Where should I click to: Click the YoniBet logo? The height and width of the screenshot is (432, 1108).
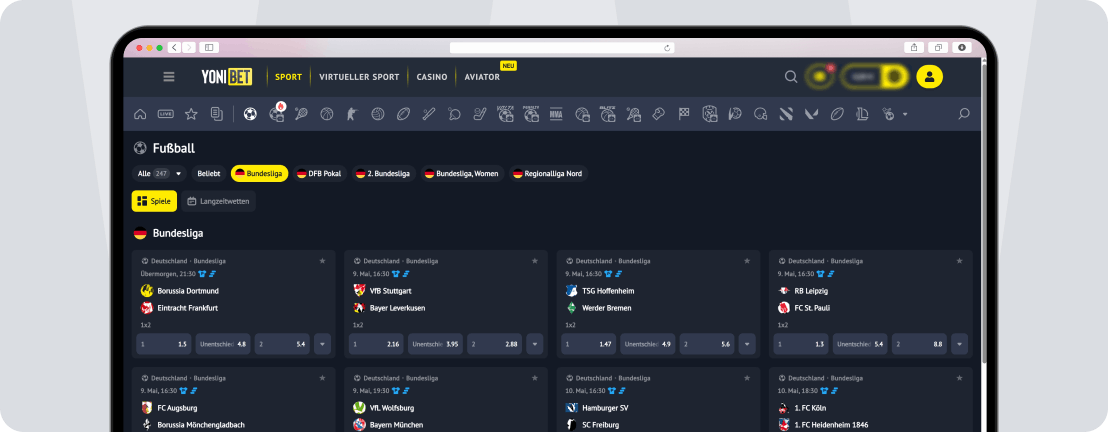tap(227, 76)
